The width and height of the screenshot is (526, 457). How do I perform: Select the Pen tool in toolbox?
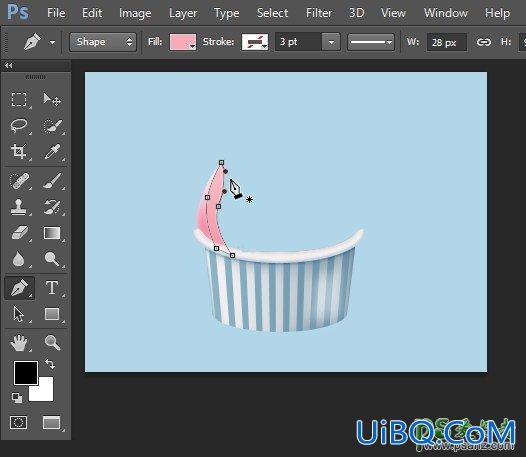click(19, 288)
